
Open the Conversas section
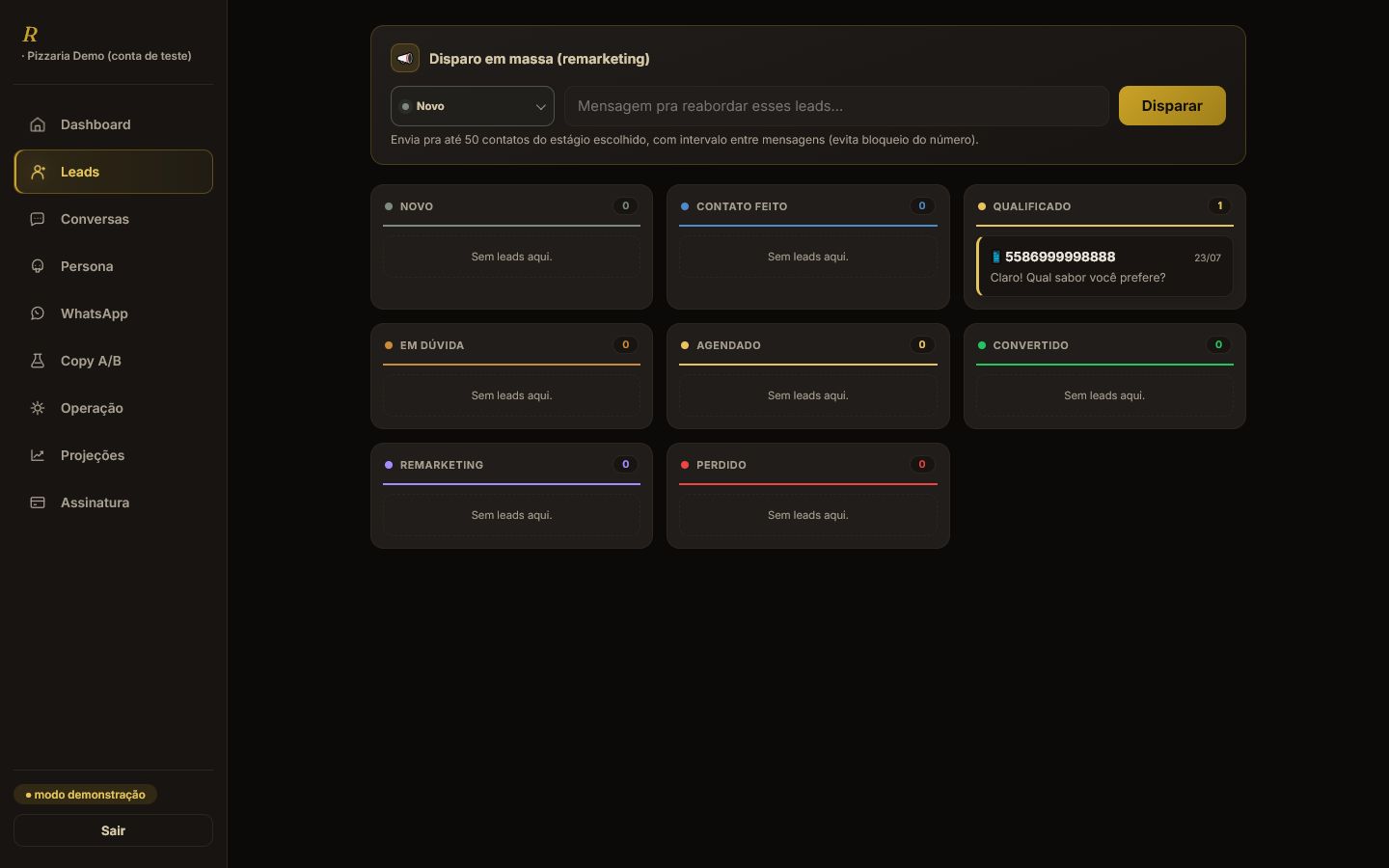pos(114,219)
